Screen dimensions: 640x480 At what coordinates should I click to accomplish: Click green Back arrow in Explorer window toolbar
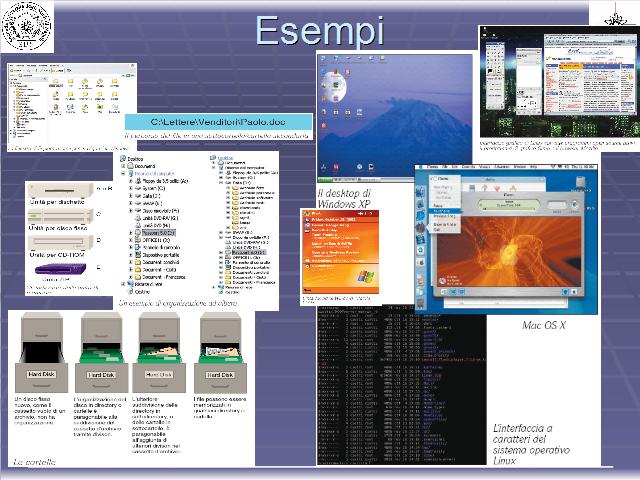pos(12,70)
